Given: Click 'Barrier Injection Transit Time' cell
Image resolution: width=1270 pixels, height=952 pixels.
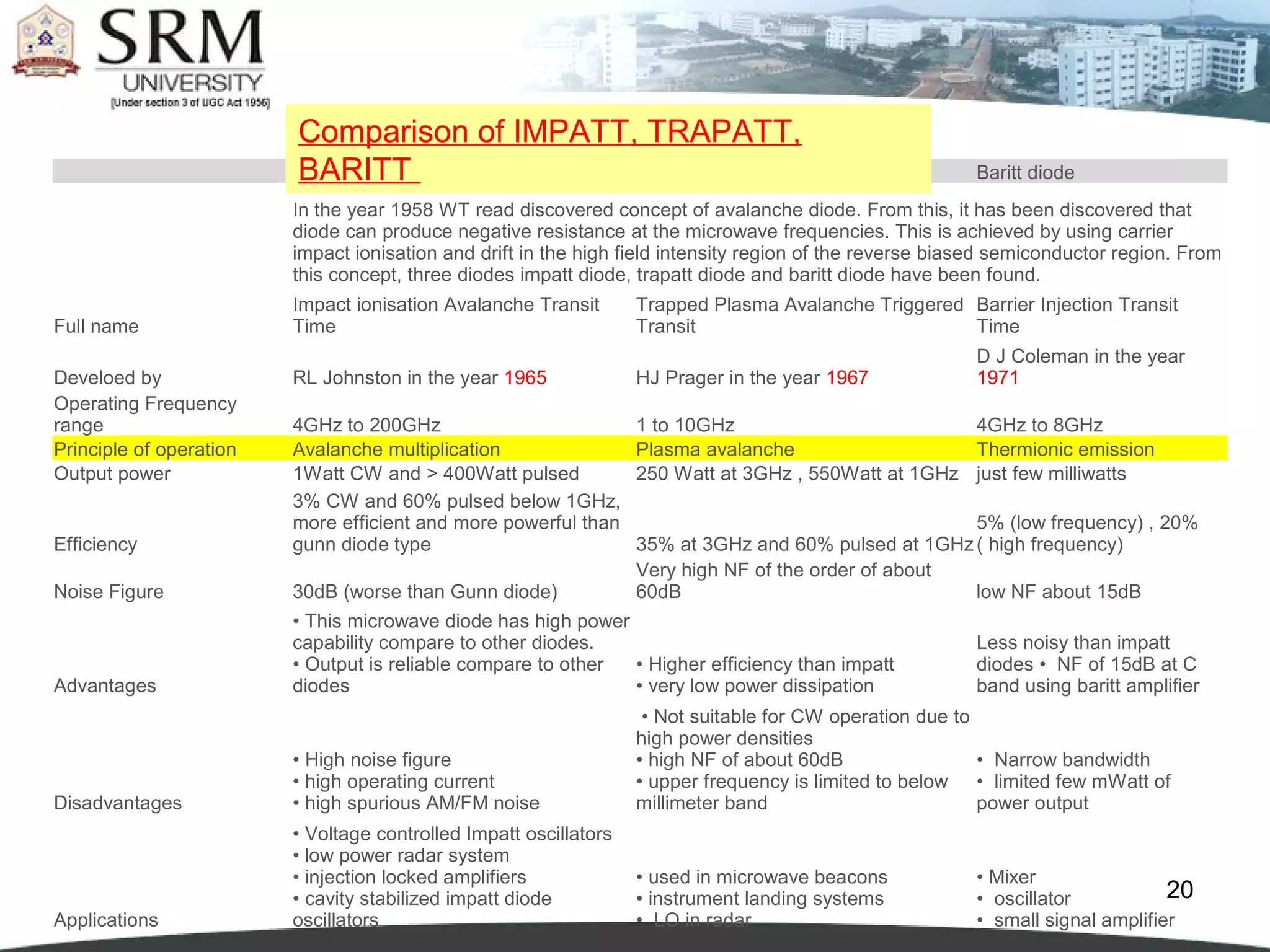Looking at the screenshot, I should pos(1077,315).
